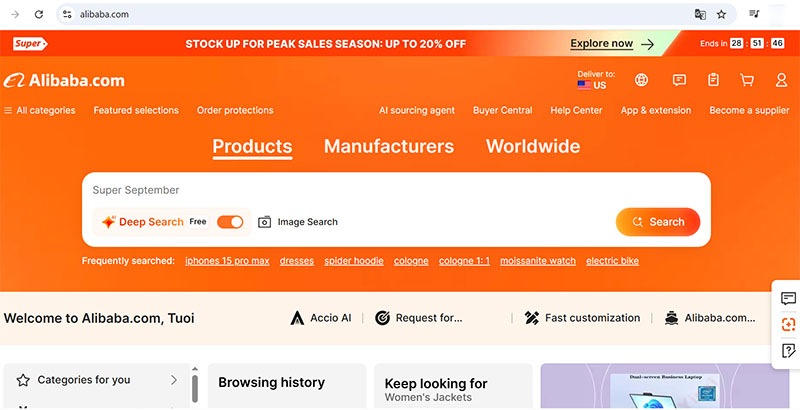Click the Image Search camera icon

pyautogui.click(x=265, y=222)
